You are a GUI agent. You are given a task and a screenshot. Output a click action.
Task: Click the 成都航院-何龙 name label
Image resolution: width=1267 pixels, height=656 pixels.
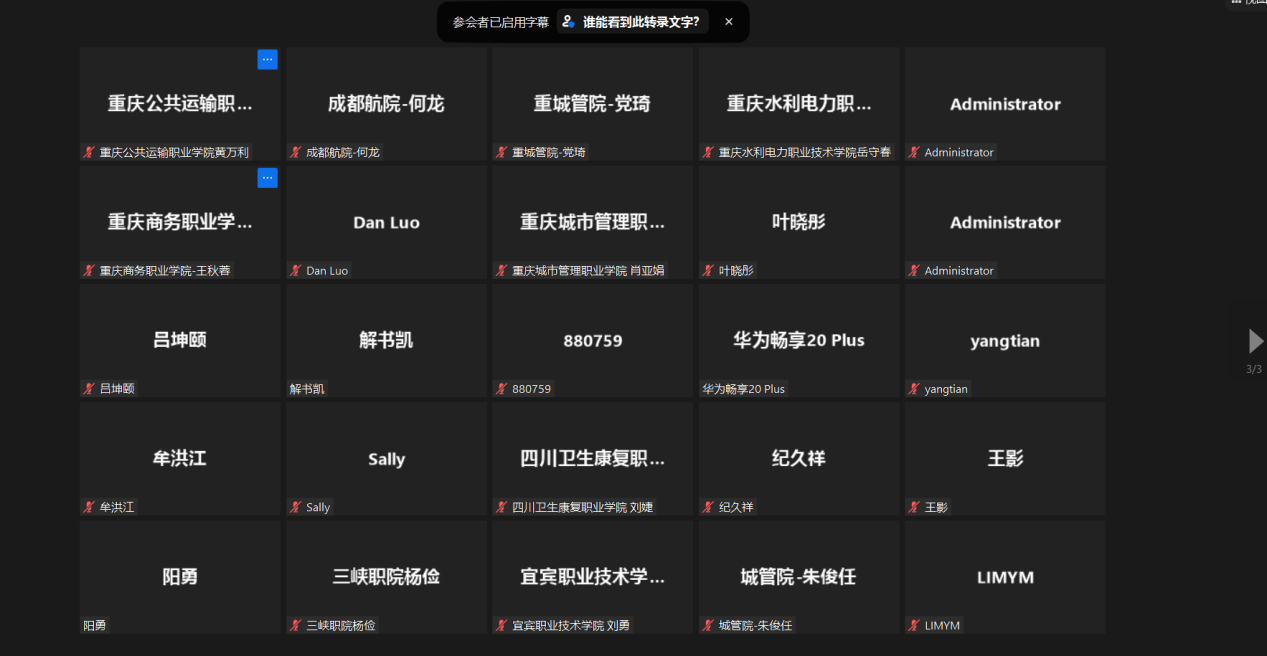(x=343, y=153)
